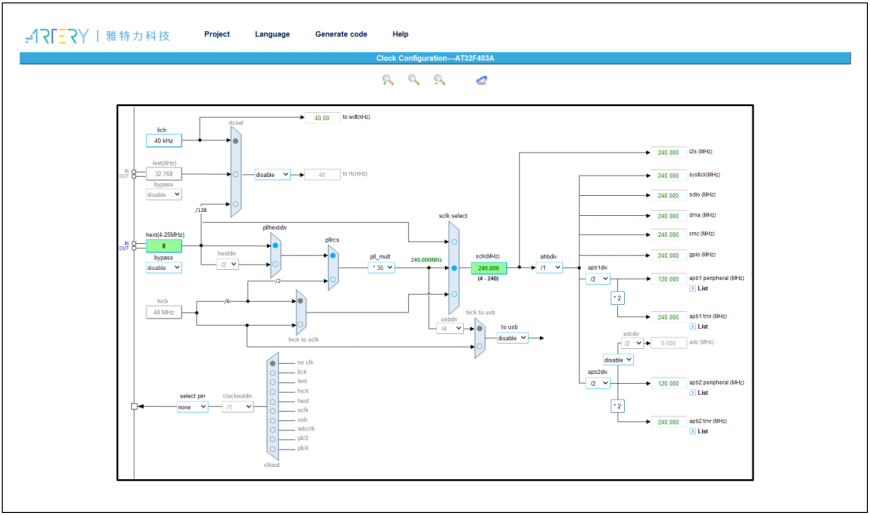Select the bottom radio in the hick to usb mux
The height and width of the screenshot is (515, 870).
[480, 347]
